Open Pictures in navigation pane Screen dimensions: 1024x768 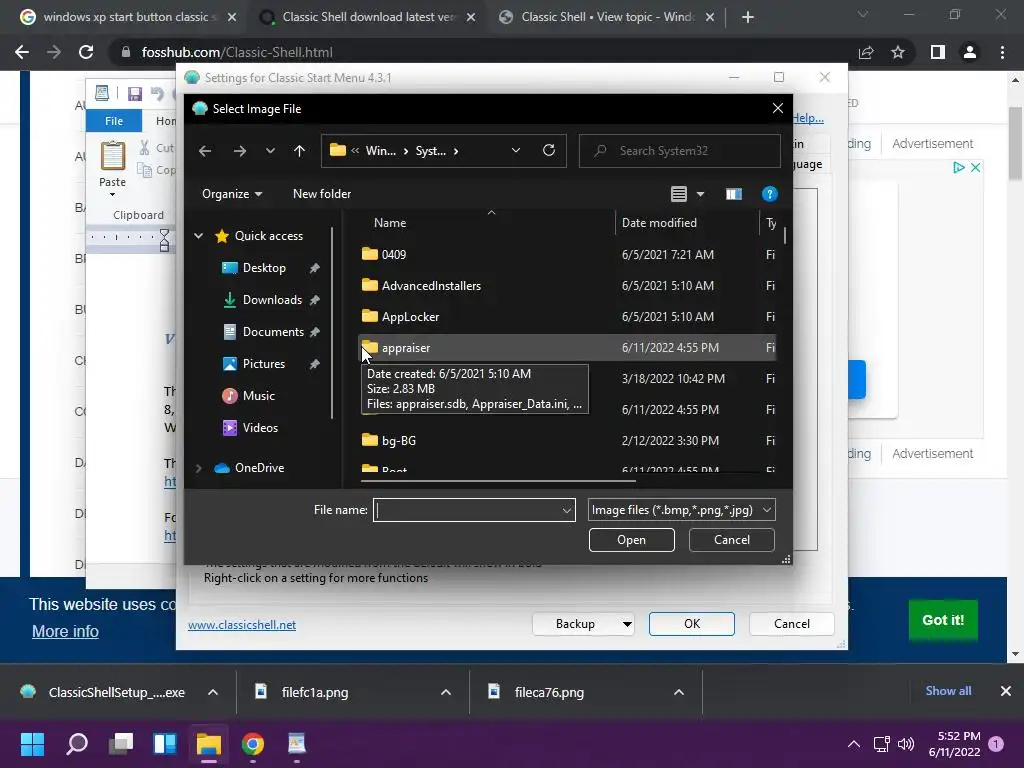click(264, 364)
